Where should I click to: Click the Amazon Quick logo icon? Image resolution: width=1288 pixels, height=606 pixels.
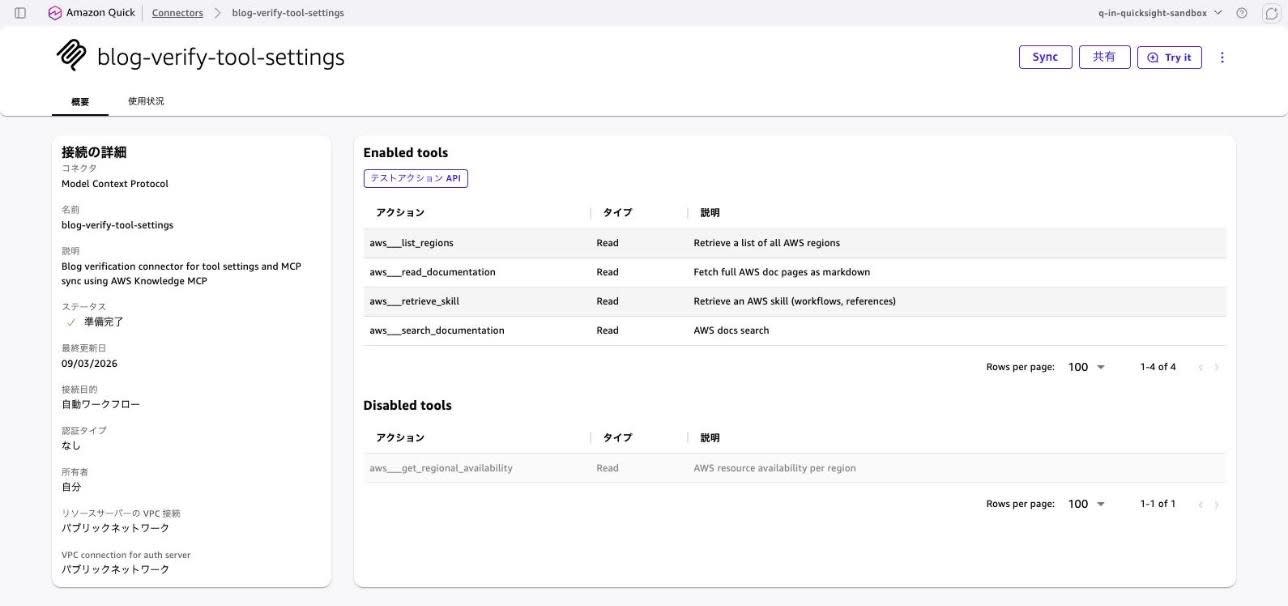[x=54, y=13]
